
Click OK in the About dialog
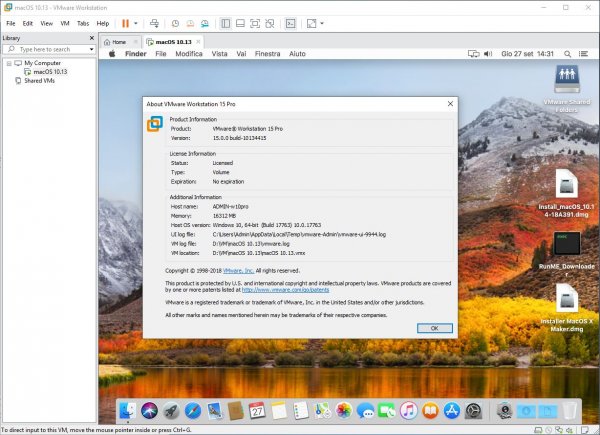coord(433,327)
